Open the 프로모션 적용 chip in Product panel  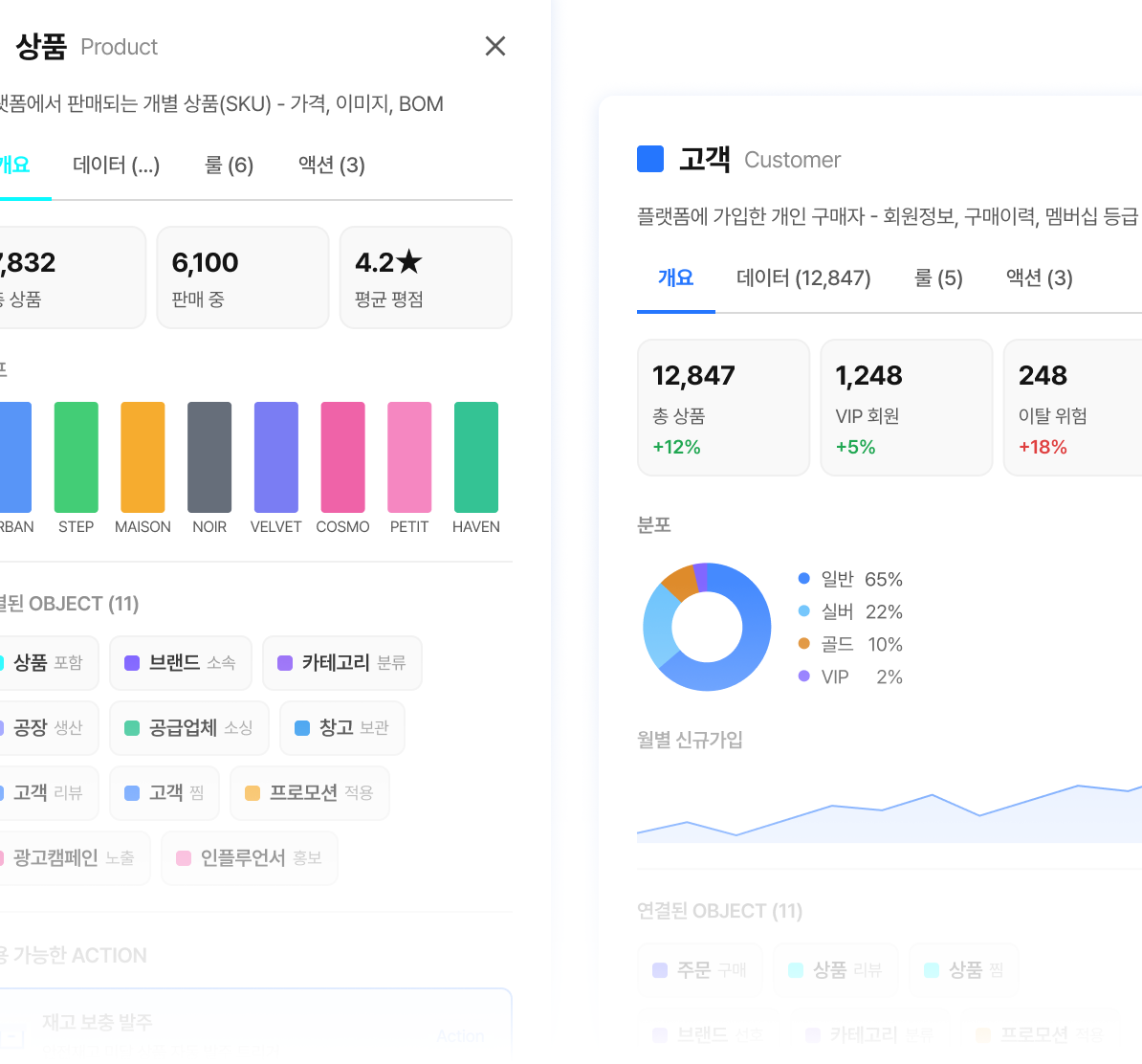[310, 793]
